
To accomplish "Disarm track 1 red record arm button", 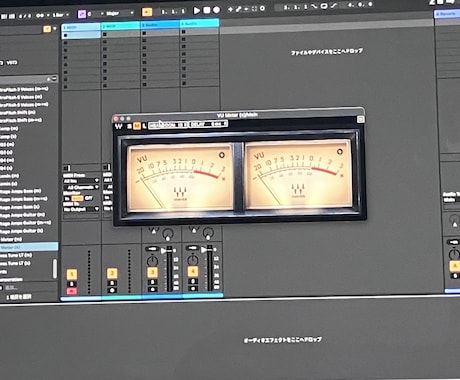I will click(72, 291).
